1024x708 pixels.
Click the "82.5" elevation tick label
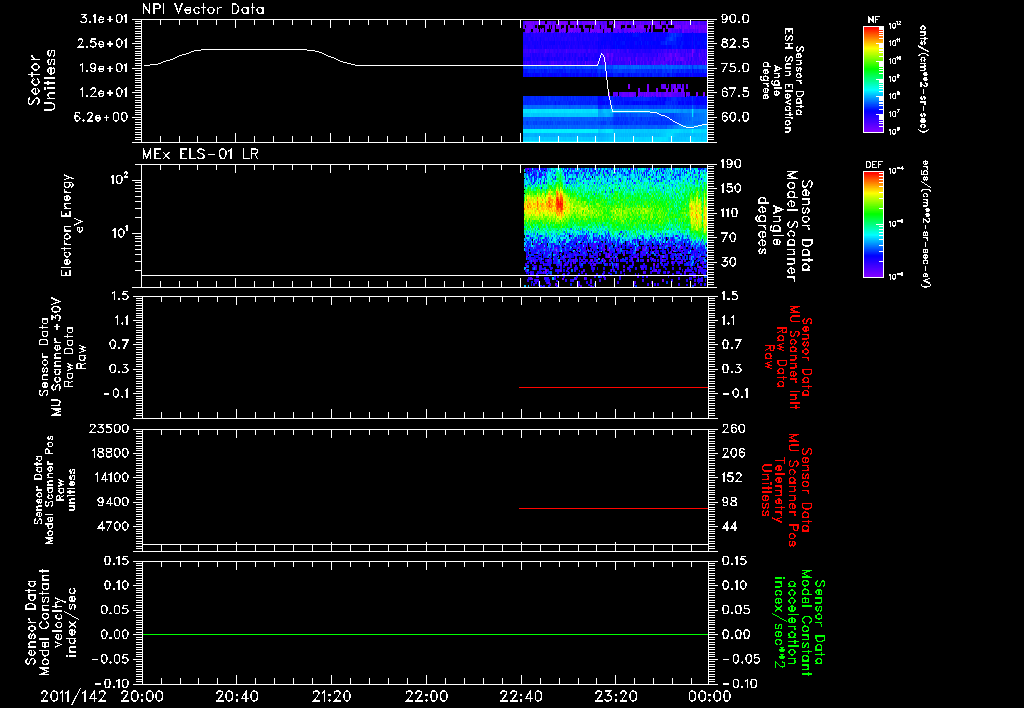coord(735,43)
